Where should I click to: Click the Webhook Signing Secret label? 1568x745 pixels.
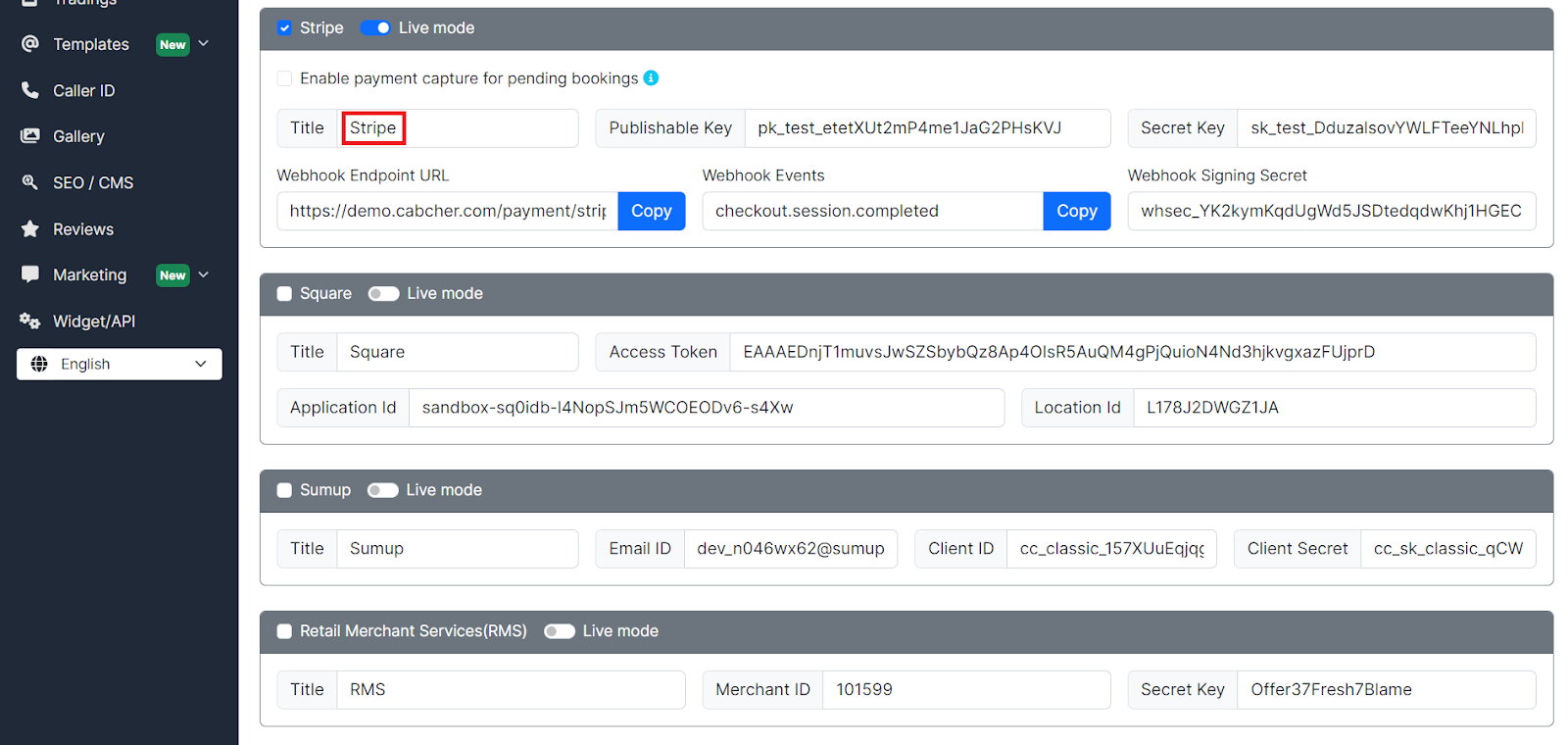point(1217,175)
